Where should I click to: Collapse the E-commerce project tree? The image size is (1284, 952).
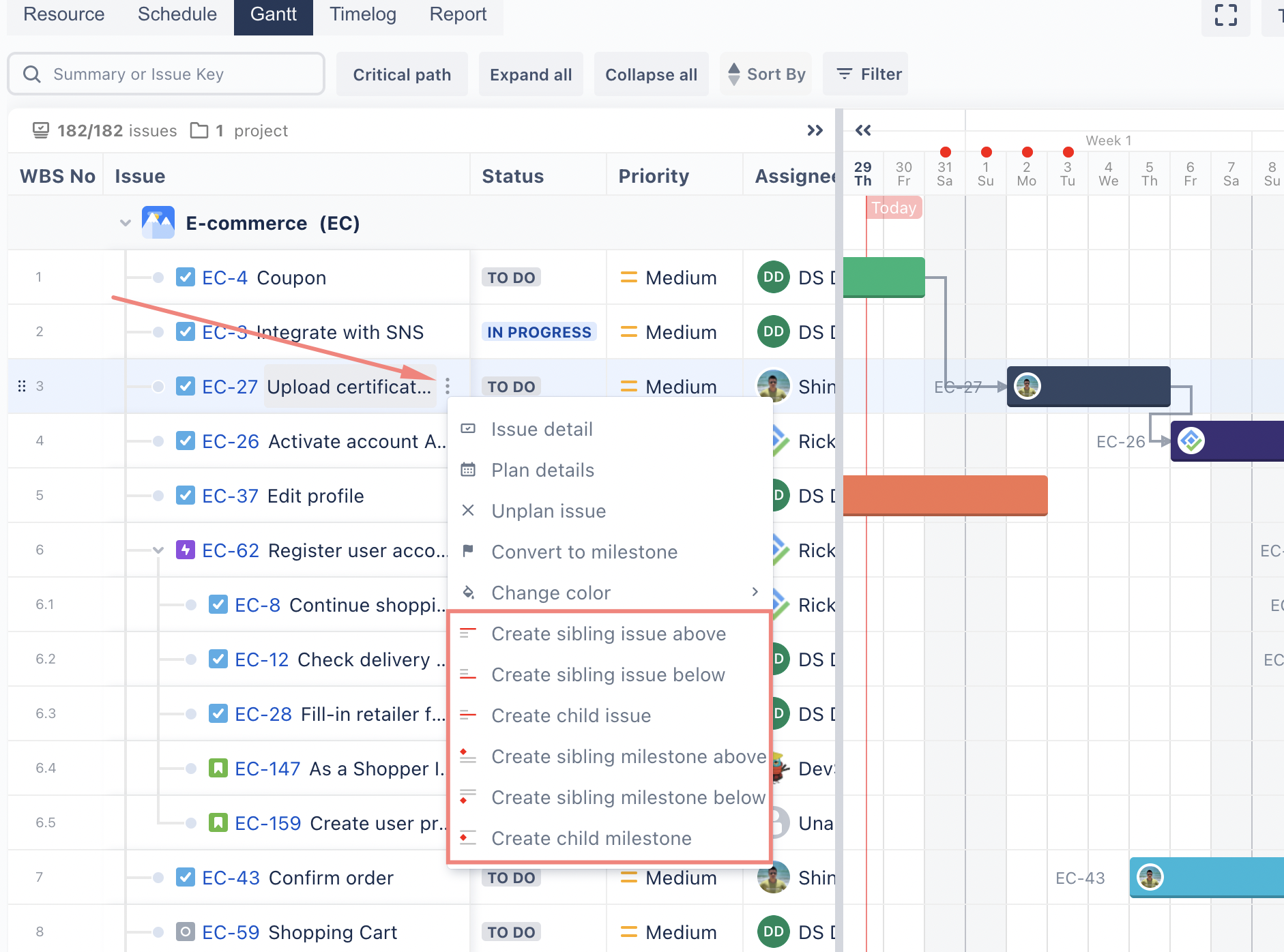point(125,223)
